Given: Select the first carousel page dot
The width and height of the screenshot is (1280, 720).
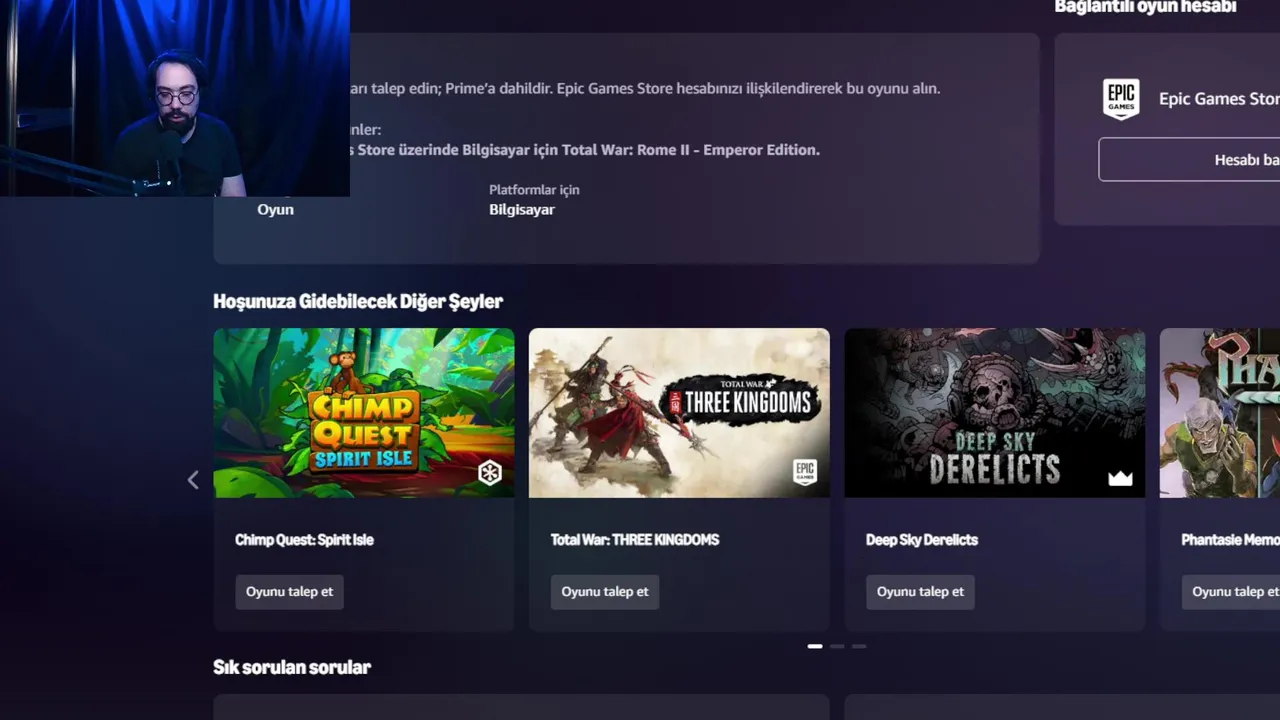Looking at the screenshot, I should tap(815, 646).
